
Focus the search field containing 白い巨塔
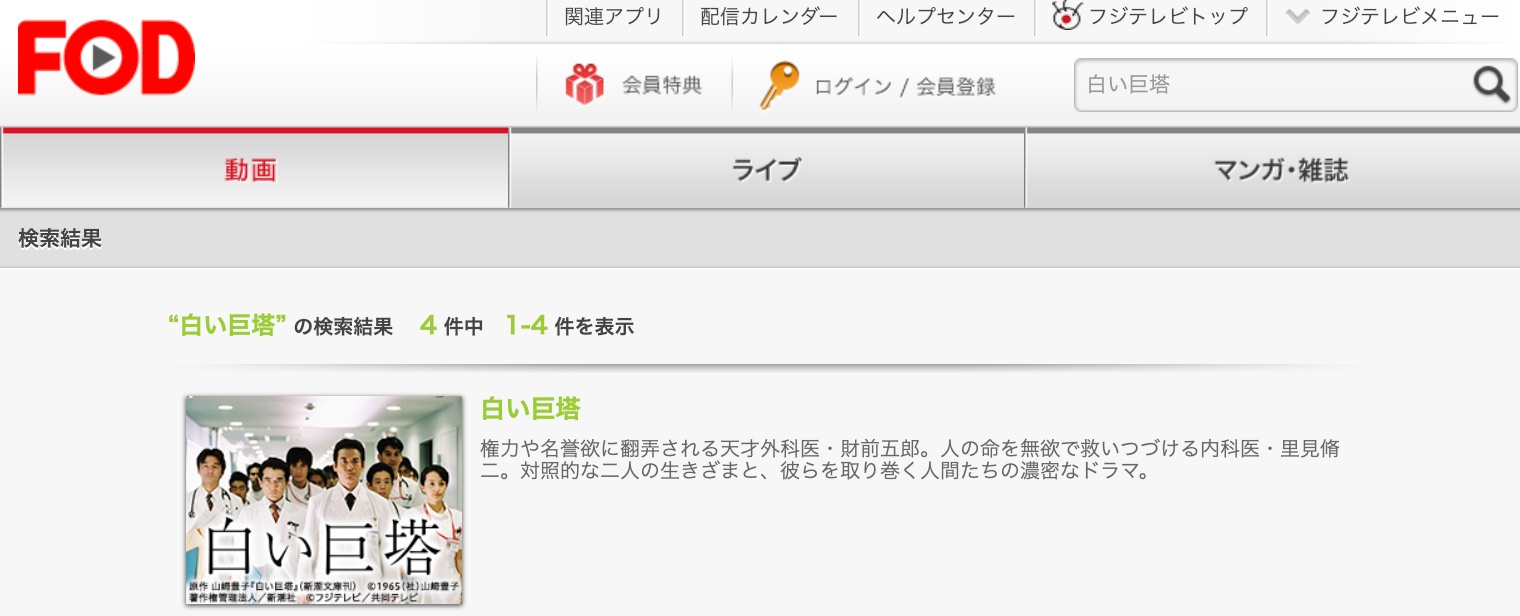click(1272, 85)
